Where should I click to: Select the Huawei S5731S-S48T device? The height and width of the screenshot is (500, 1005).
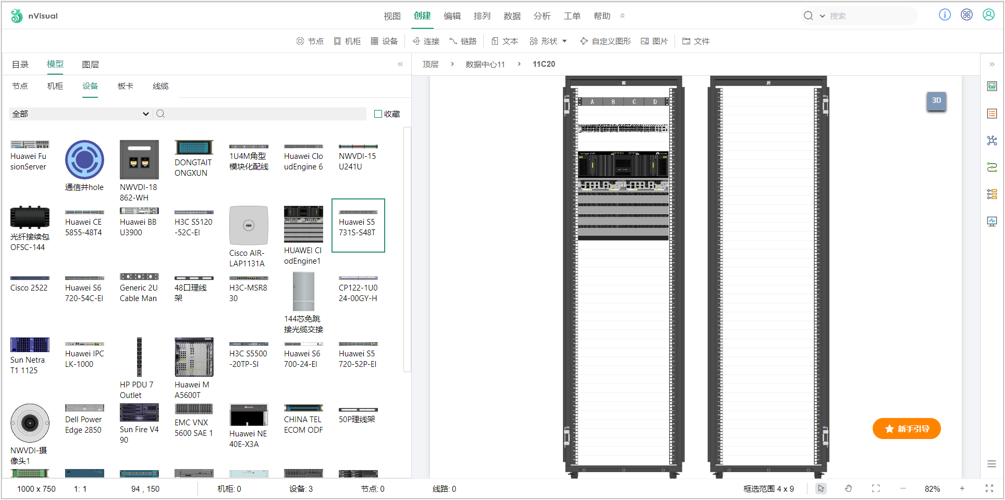point(358,225)
